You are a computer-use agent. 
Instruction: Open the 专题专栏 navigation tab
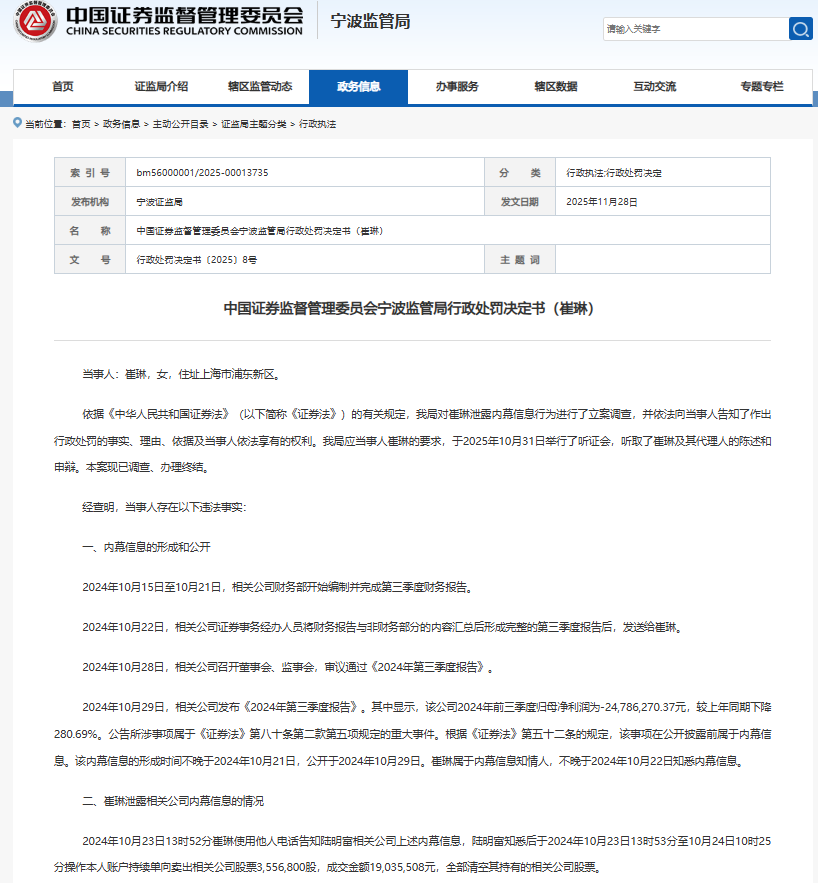pos(762,87)
